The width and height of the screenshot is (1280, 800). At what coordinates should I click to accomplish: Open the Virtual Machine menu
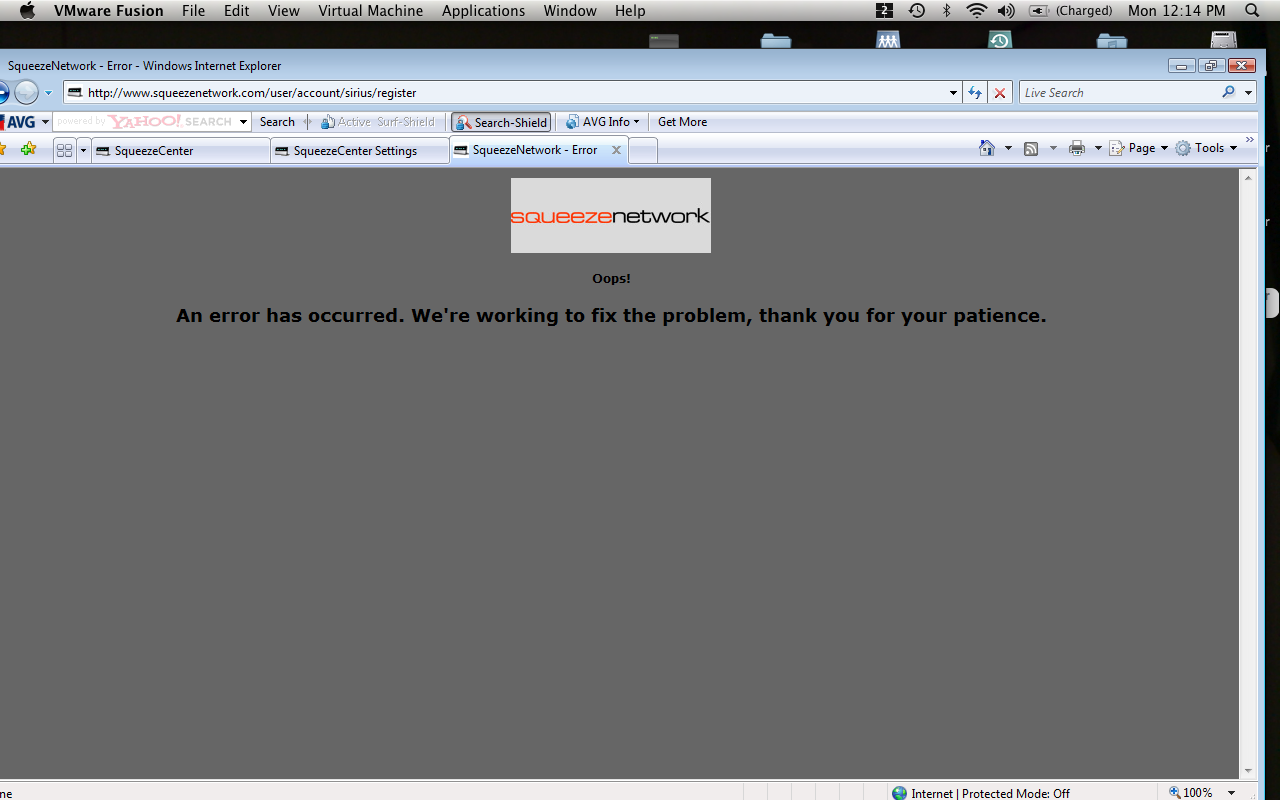[370, 11]
